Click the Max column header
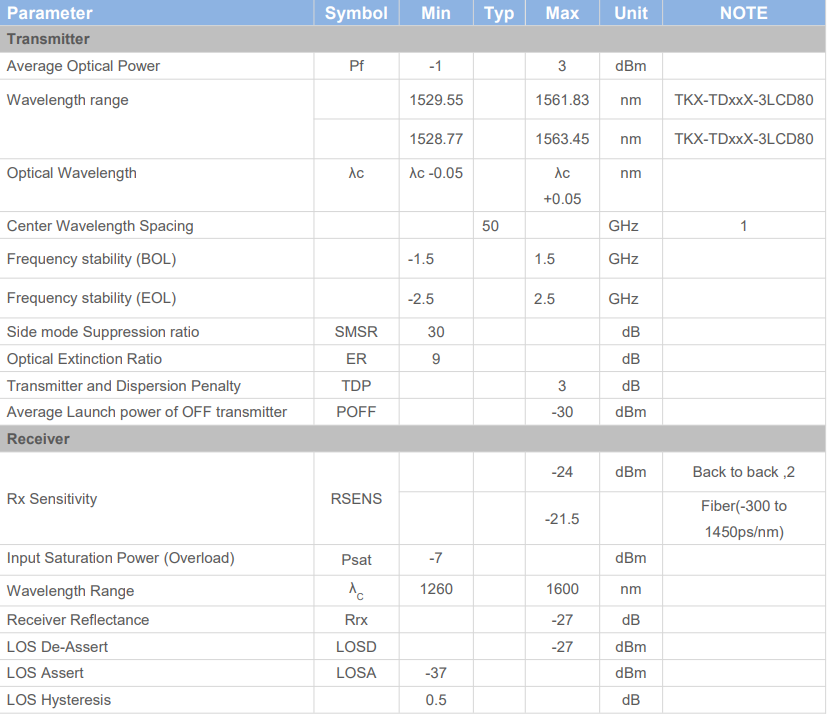This screenshot has height=716, width=827. click(x=562, y=13)
